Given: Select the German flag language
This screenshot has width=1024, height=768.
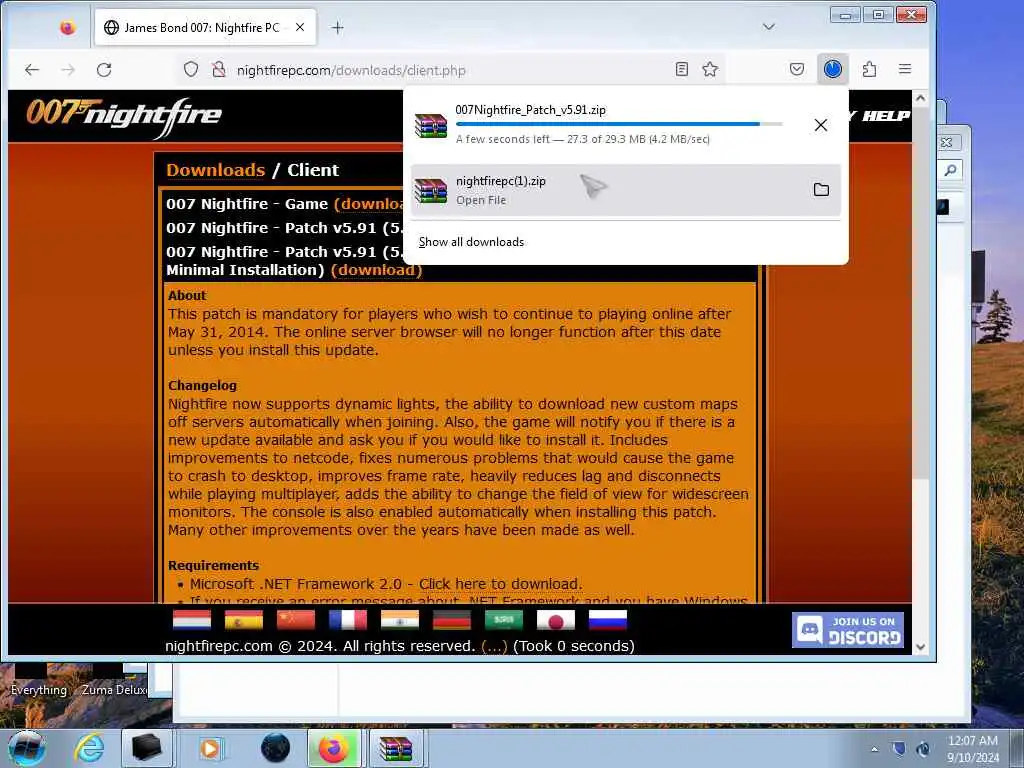Looking at the screenshot, I should click(x=451, y=620).
